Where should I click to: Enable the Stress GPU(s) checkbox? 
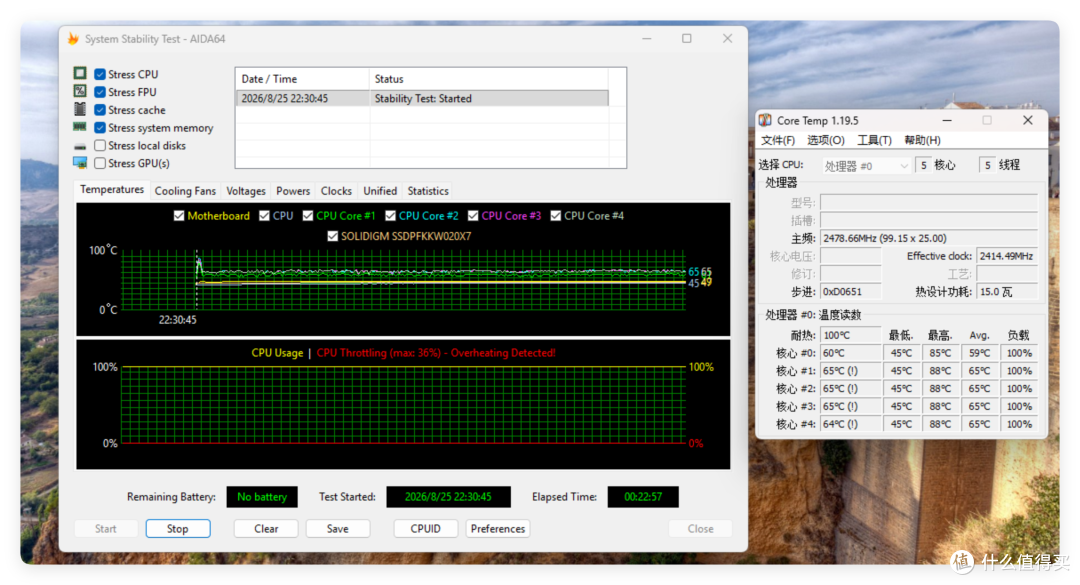(100, 163)
